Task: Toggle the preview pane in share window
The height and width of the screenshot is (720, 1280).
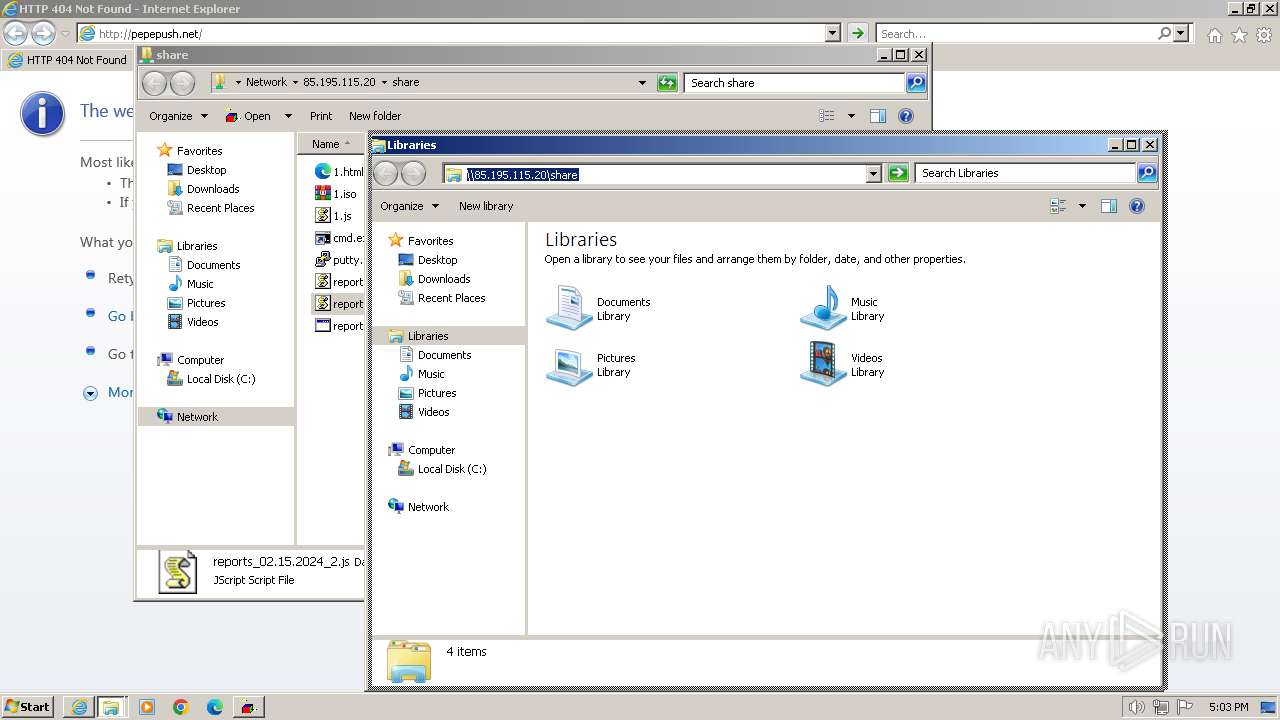Action: 877,116
